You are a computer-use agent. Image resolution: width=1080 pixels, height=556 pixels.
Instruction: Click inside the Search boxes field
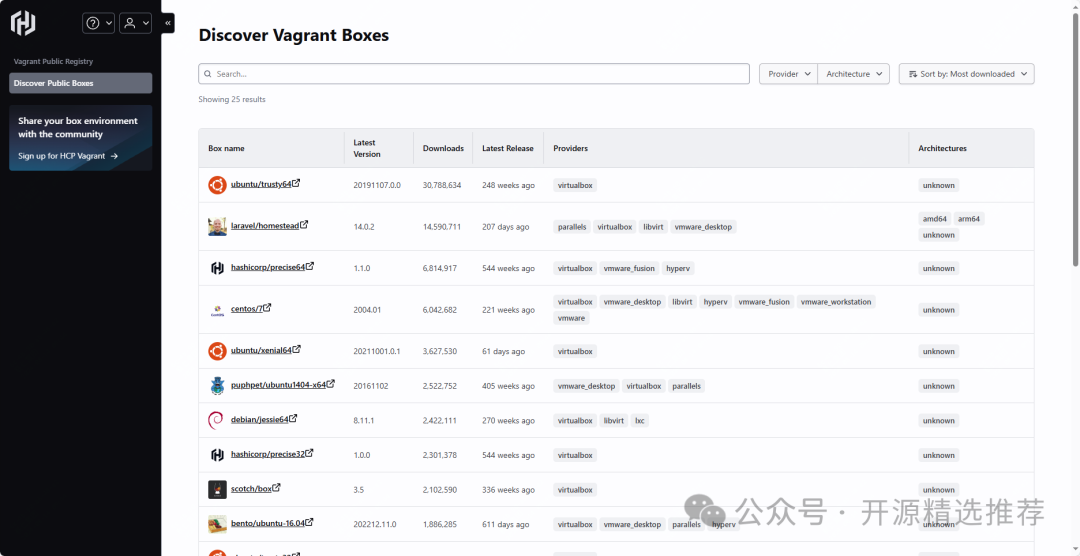[474, 74]
